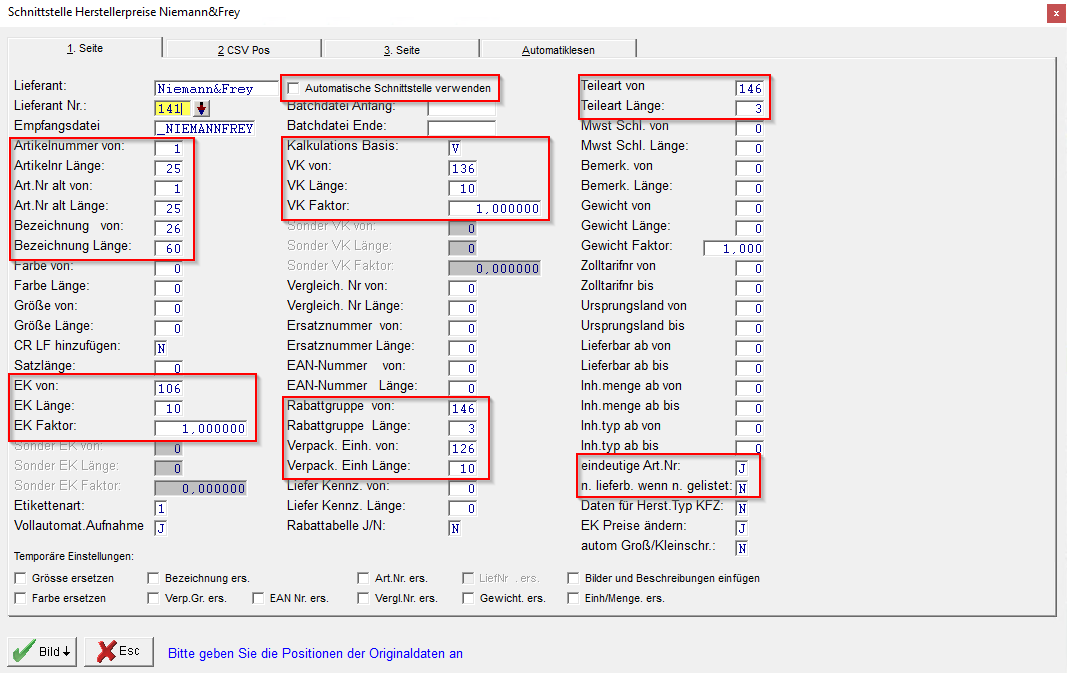This screenshot has height=673, width=1067.
Task: Select the n. lieferb. wenn n. gelistet field
Action: click(x=742, y=488)
